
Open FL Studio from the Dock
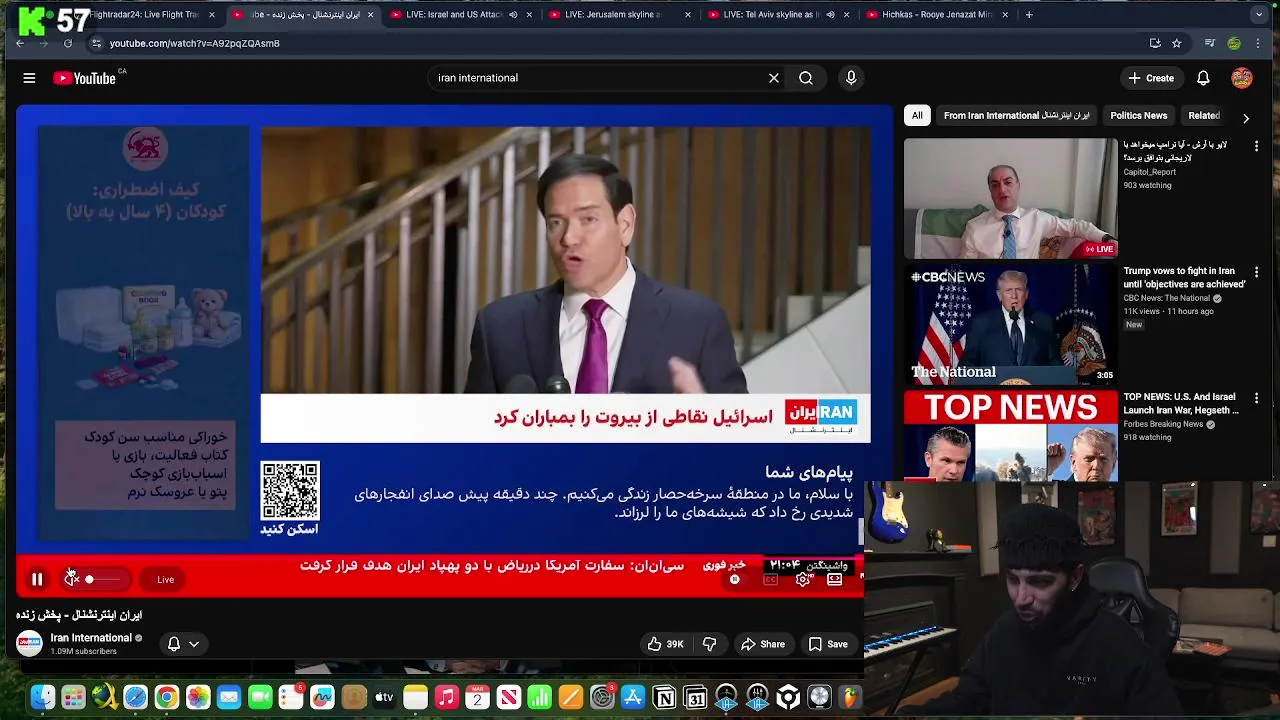850,697
